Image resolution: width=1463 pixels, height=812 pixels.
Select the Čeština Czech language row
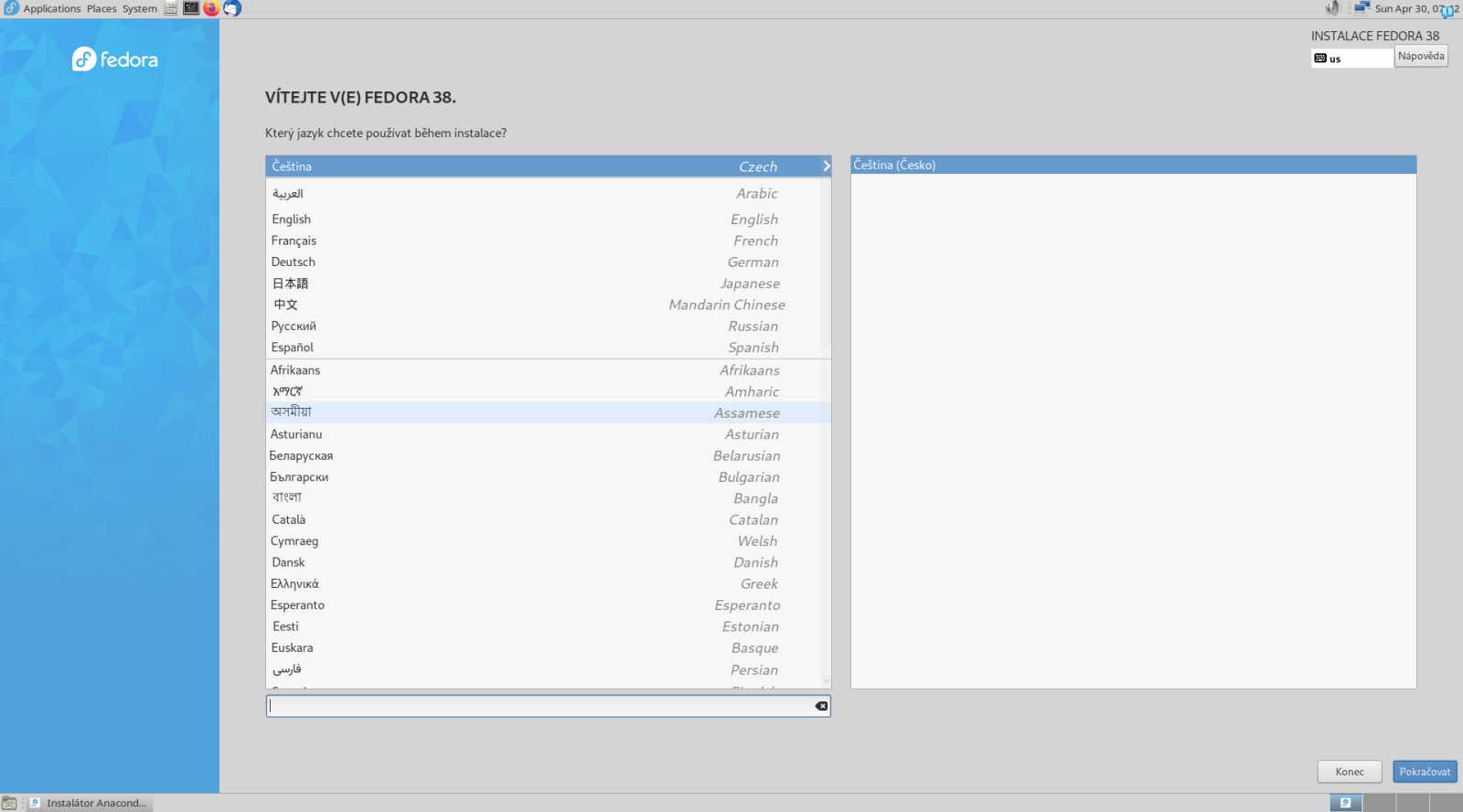[x=548, y=166]
